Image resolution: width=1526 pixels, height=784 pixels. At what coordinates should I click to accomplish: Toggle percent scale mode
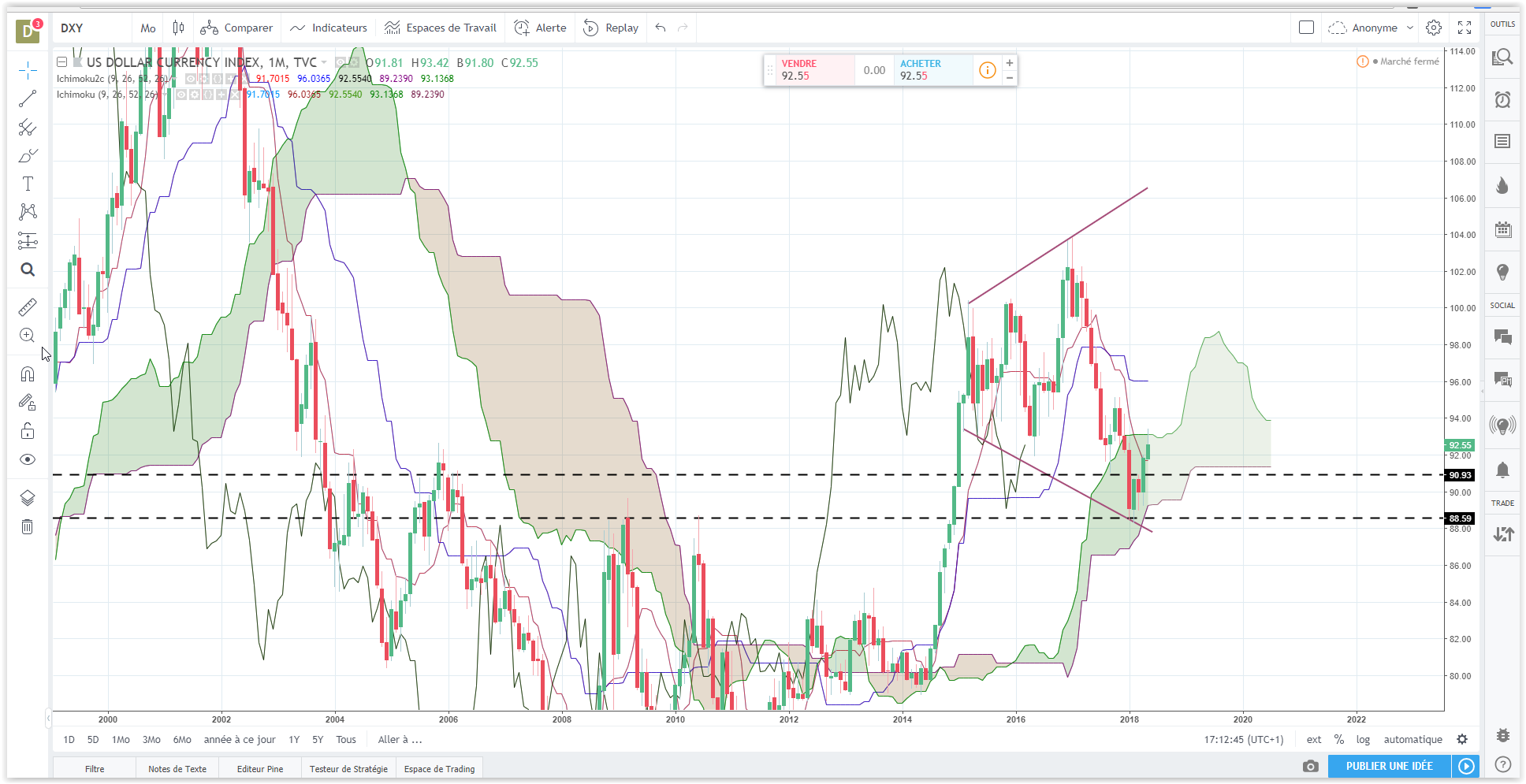coord(1338,739)
